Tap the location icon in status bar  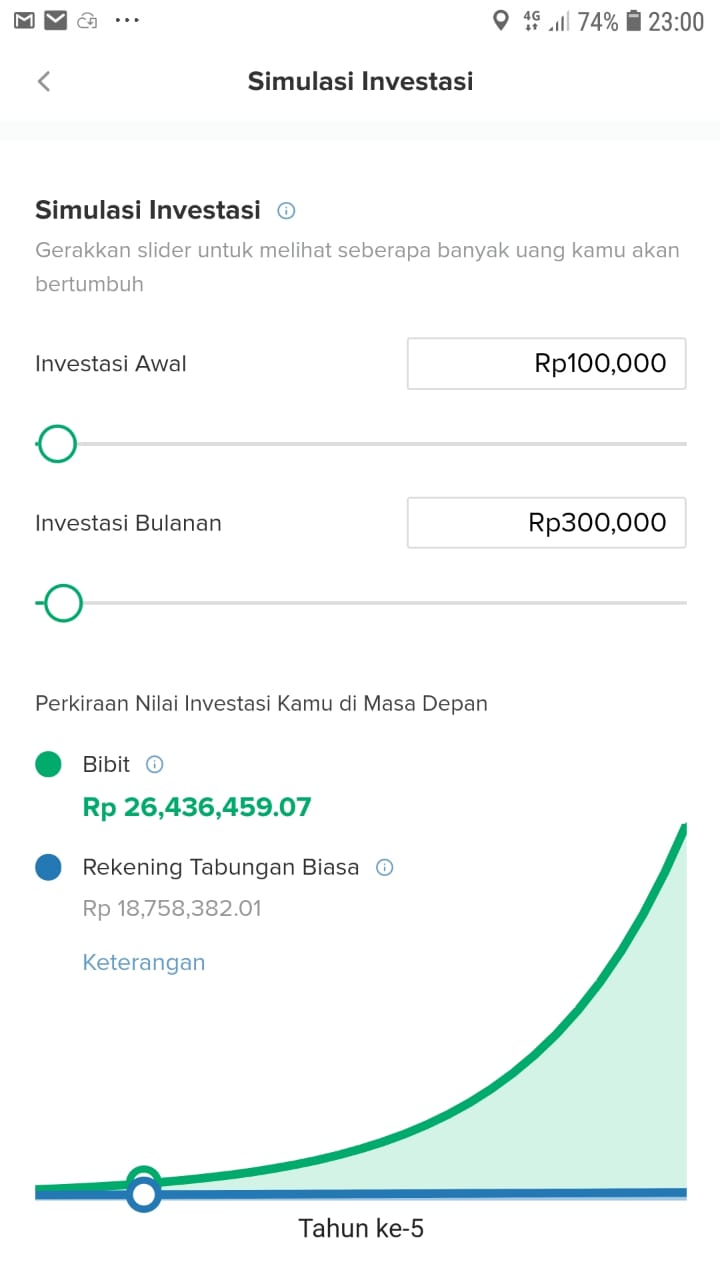[501, 21]
